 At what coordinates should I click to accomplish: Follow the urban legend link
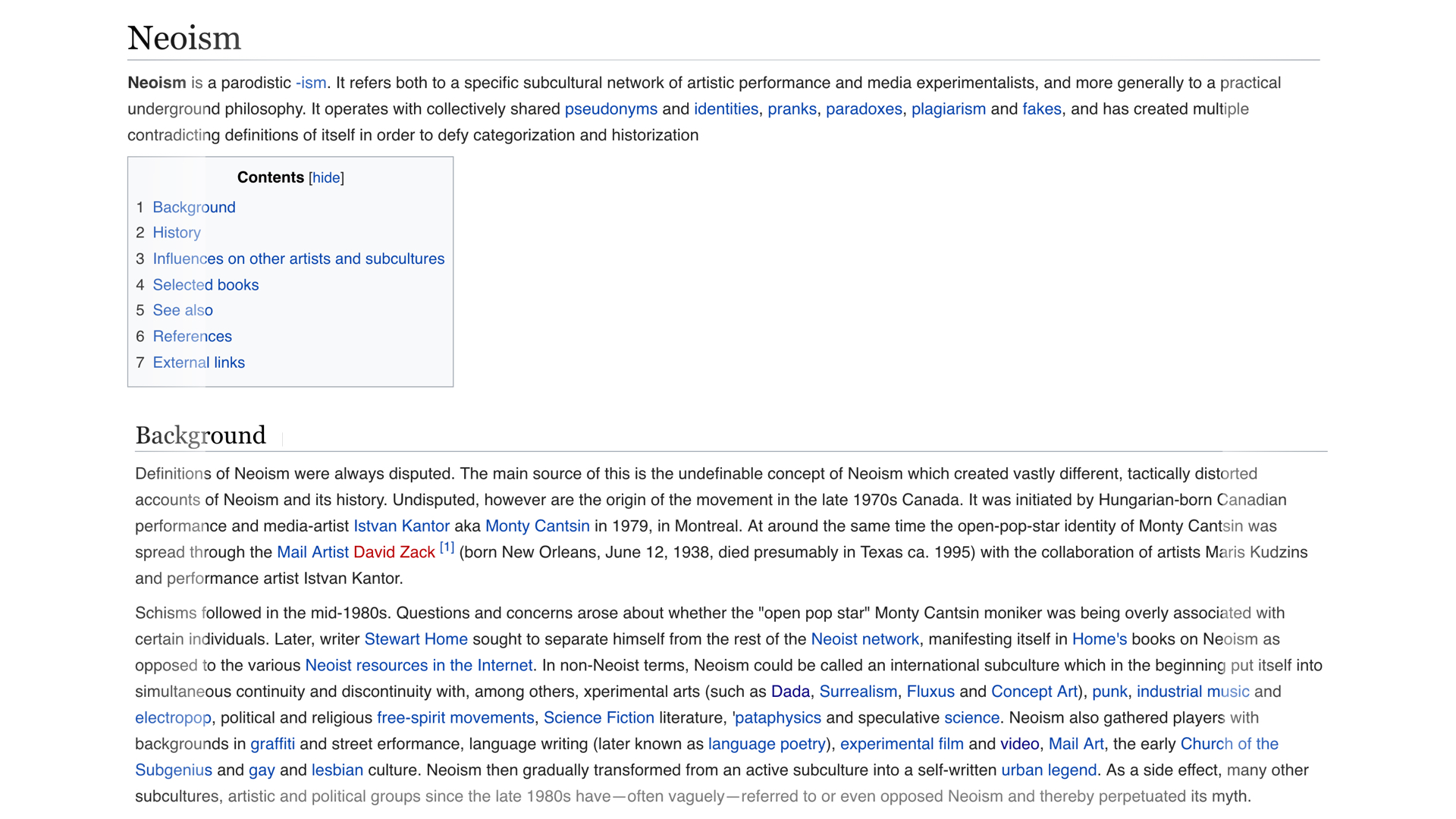click(1048, 770)
